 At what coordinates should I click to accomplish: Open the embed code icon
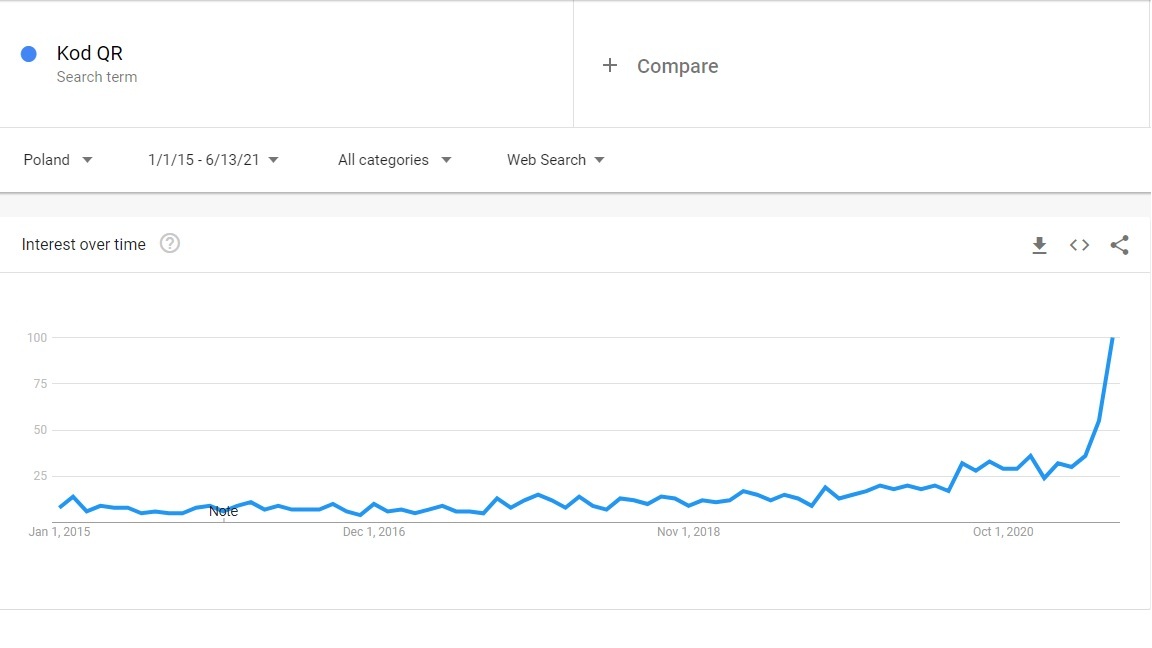tap(1079, 245)
